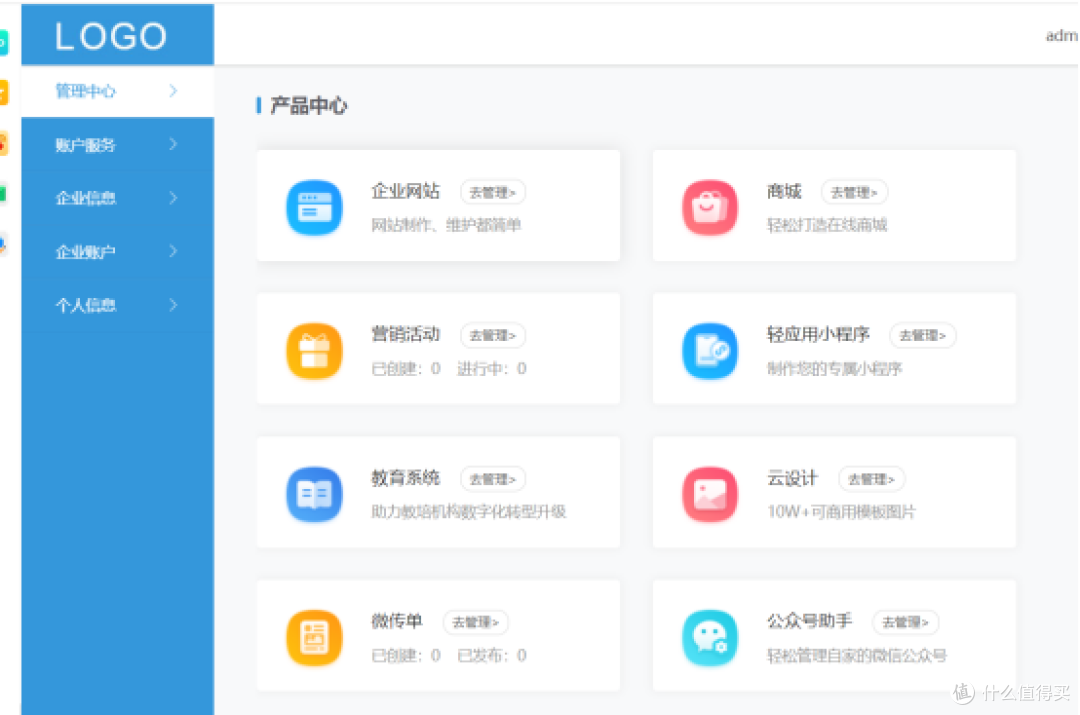Open 去管理 for 云设计

[x=871, y=479]
